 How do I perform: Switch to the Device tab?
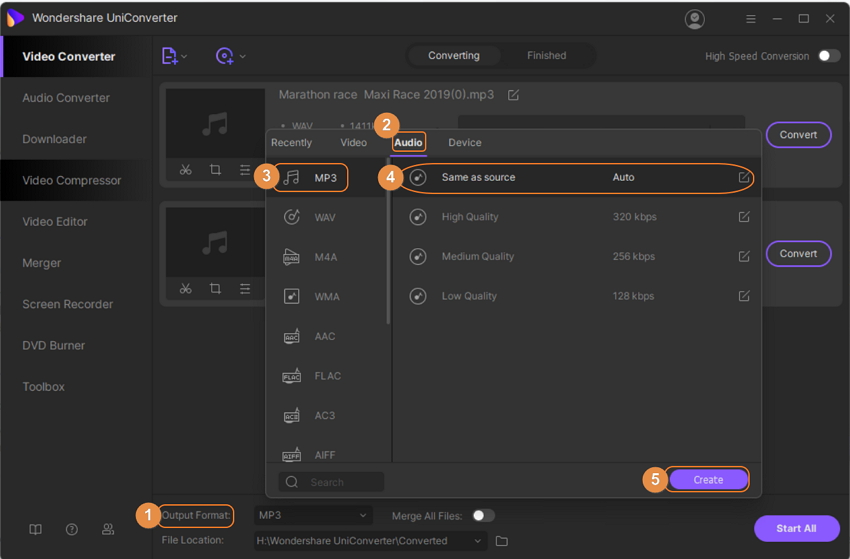tap(464, 143)
